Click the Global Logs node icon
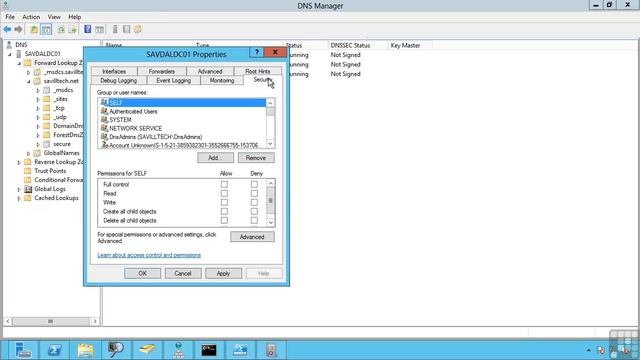This screenshot has height=360, width=640. 28,189
